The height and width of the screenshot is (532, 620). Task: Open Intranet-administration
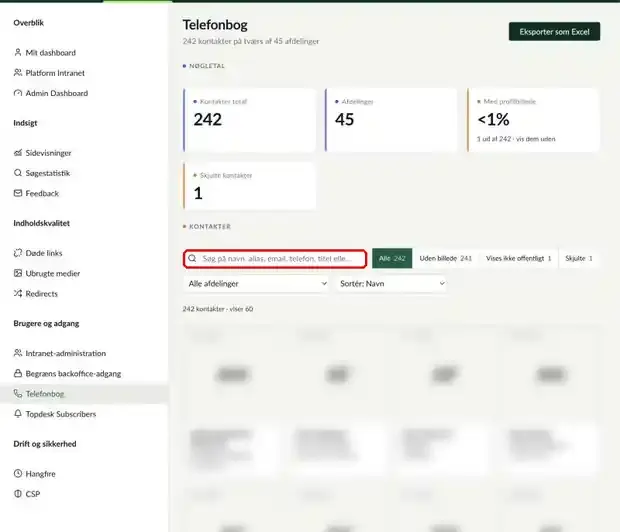tap(66, 353)
